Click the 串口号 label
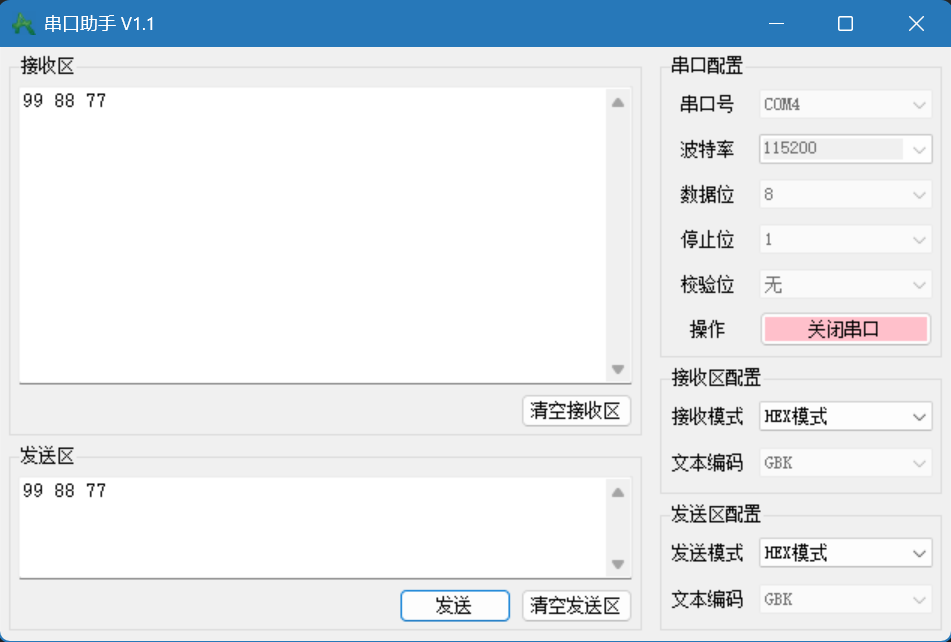Screen dimensions: 951x642 tap(707, 104)
